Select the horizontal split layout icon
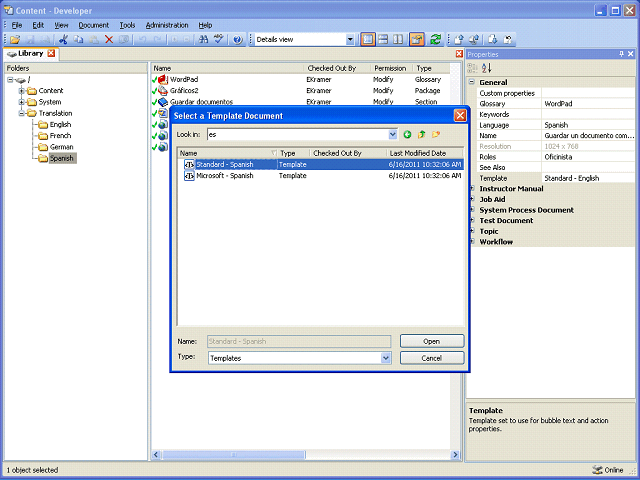 click(x=383, y=39)
